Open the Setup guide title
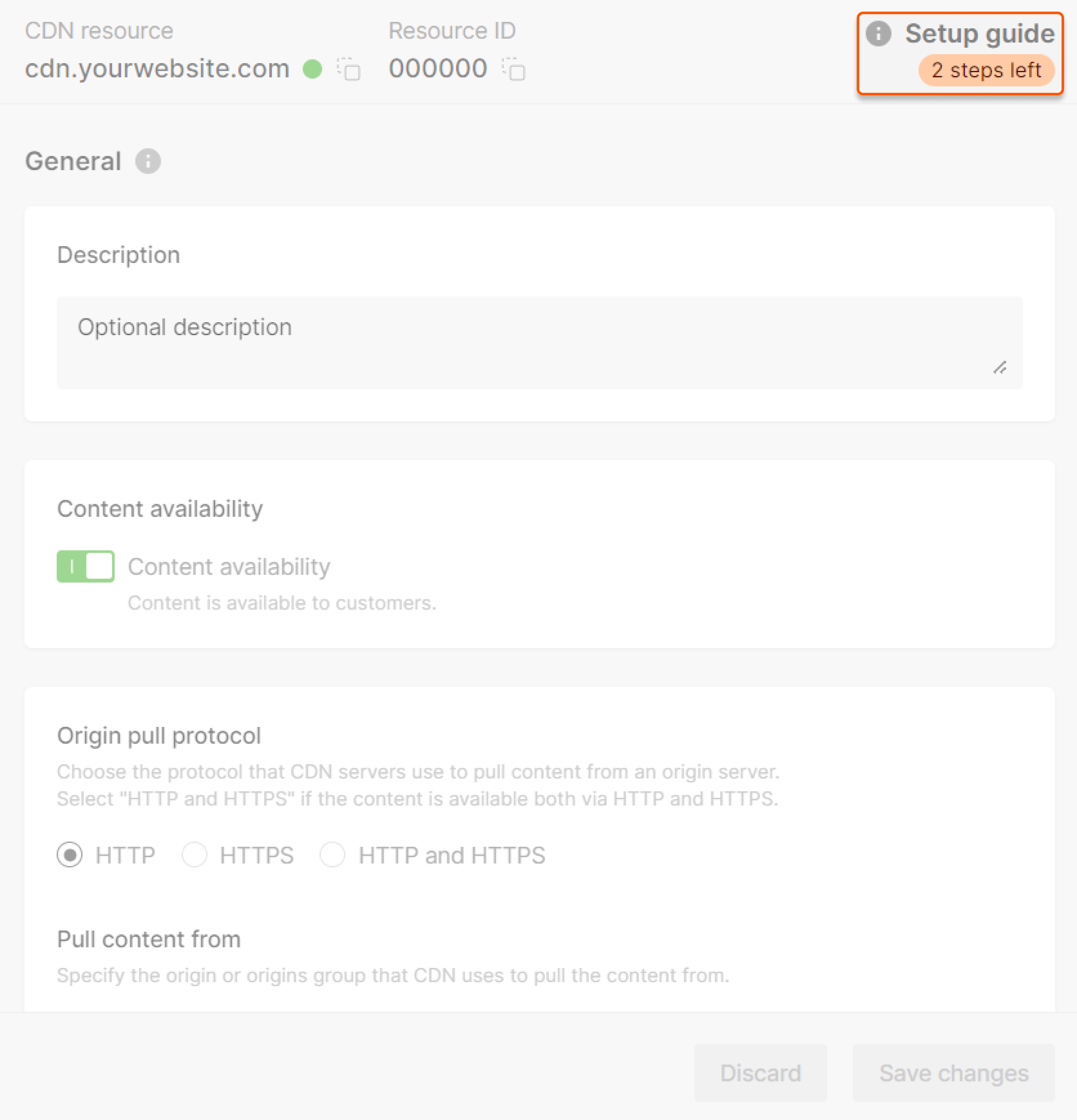 (x=979, y=34)
